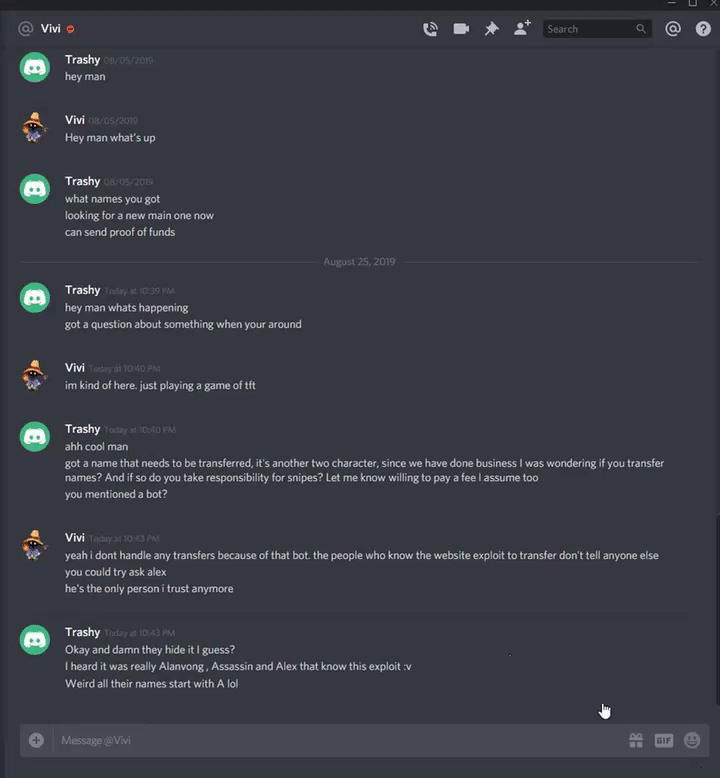
Task: Click Trashy username above 'what names you got'
Action: [82, 181]
